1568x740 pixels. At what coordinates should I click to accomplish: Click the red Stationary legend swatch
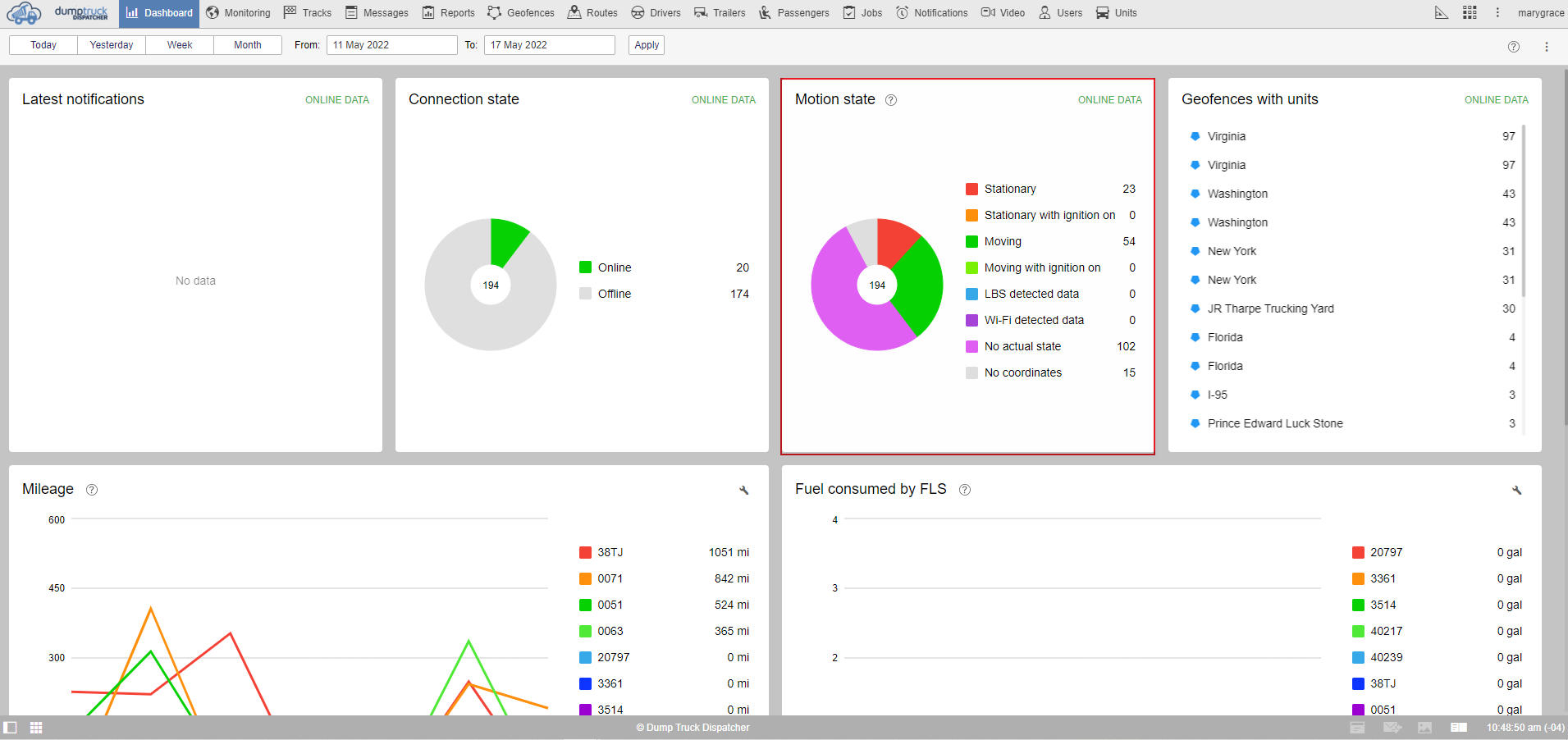[971, 190]
